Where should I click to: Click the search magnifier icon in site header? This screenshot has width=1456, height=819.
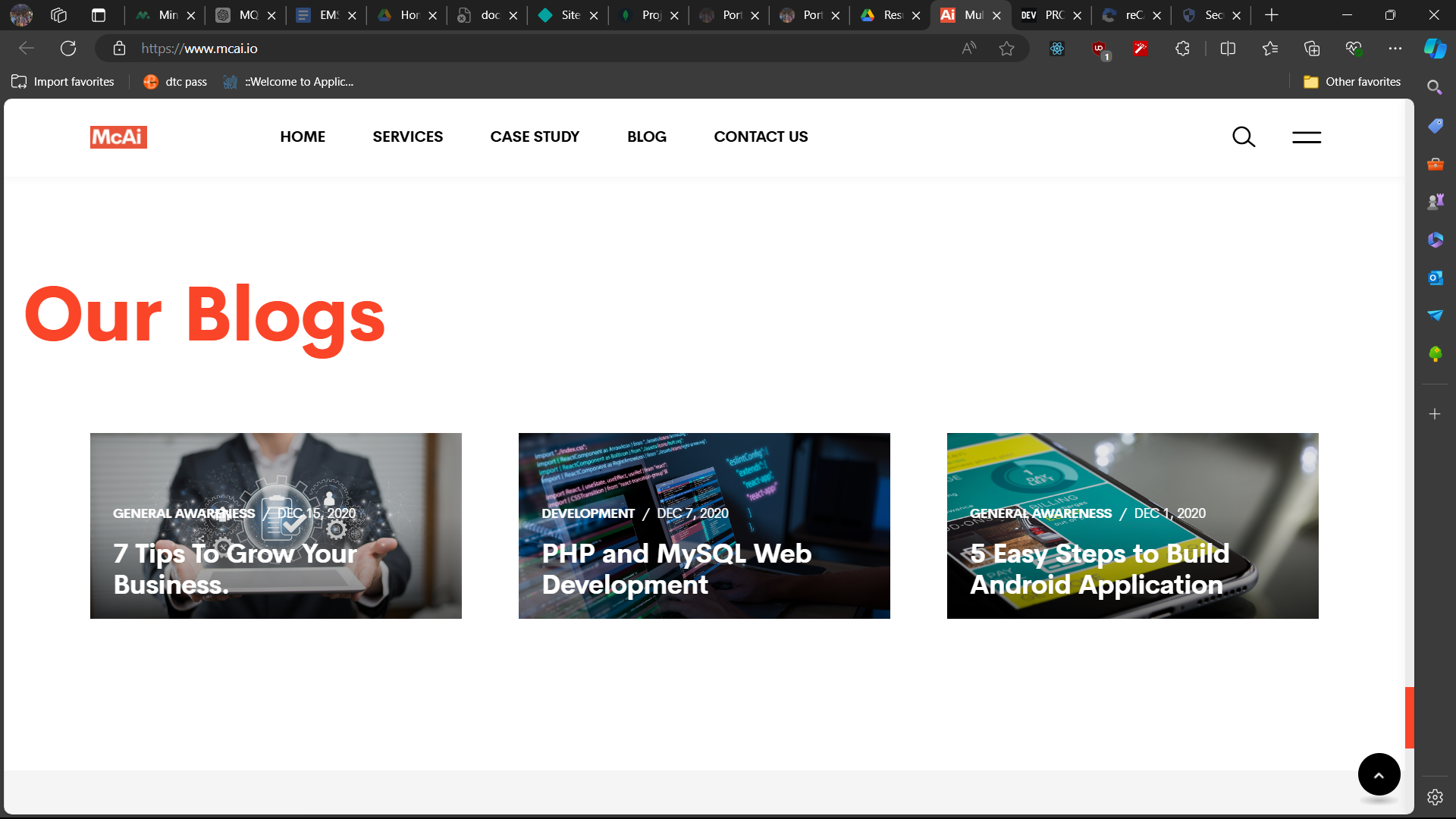(x=1244, y=136)
